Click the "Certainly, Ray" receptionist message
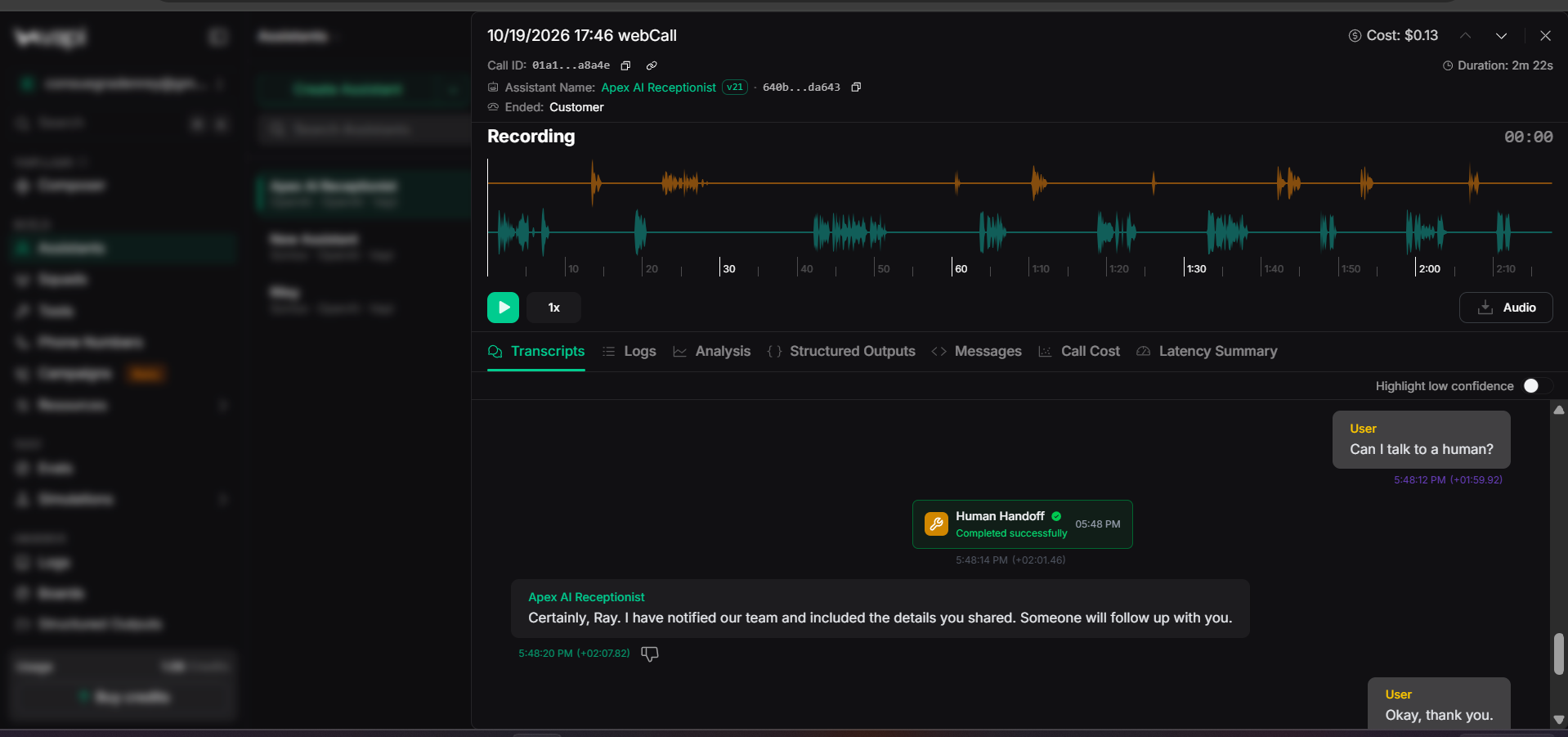Screen dimensions: 1568x737 point(880,609)
